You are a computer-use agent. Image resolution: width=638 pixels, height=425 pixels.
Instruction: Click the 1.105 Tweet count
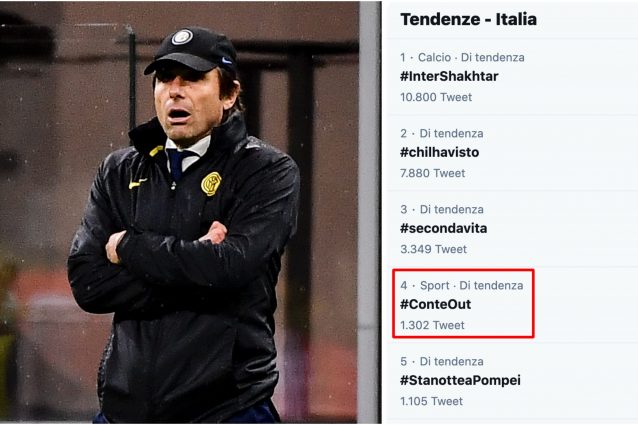(x=431, y=401)
